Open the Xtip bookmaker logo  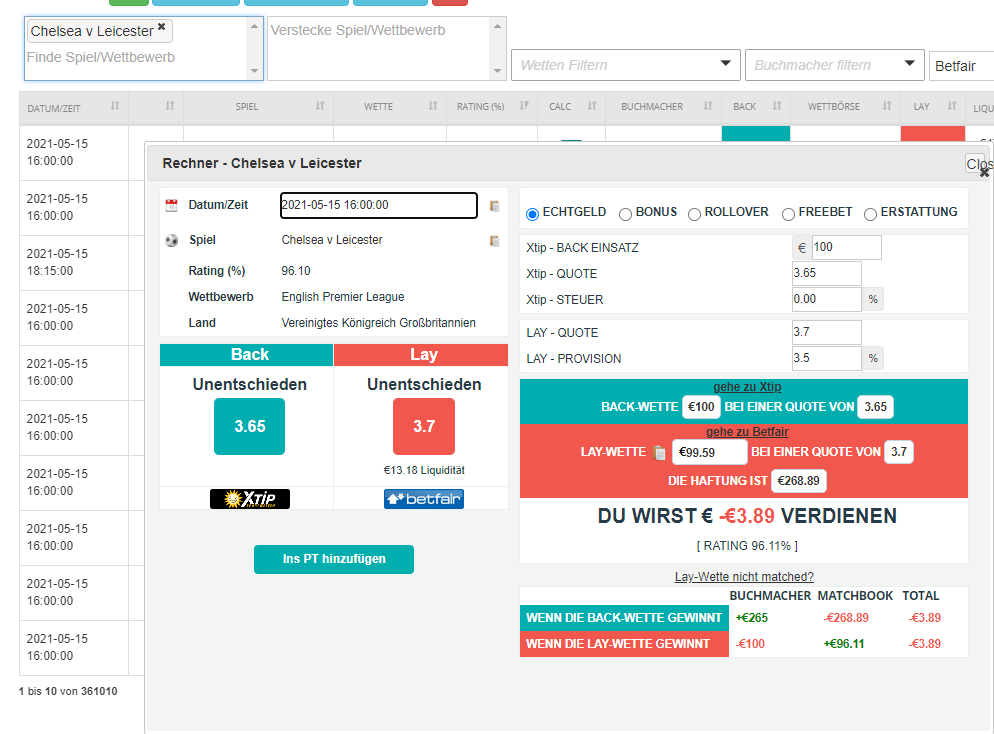click(250, 499)
